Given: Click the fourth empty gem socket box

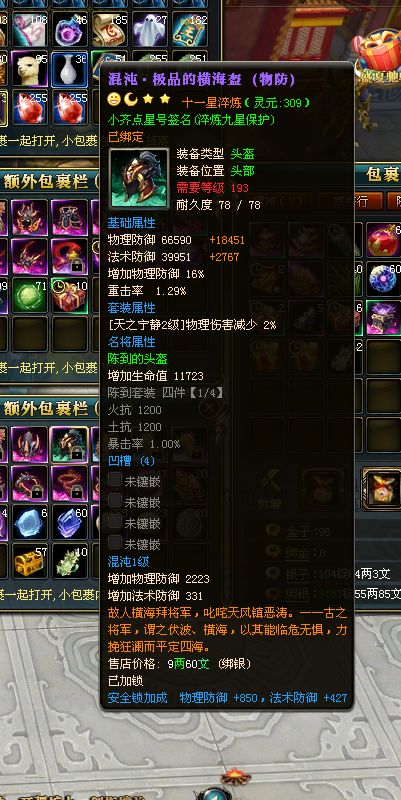Looking at the screenshot, I should [x=115, y=542].
